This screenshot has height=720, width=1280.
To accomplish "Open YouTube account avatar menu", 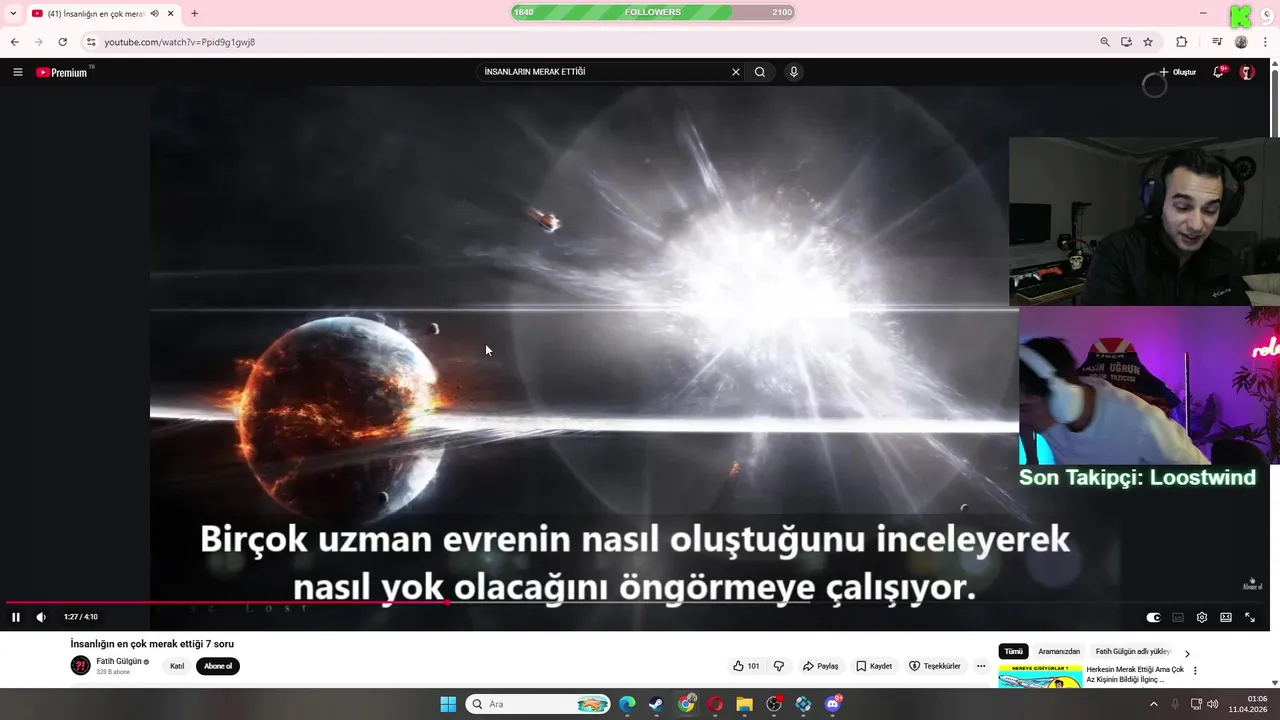I will click(x=1247, y=72).
